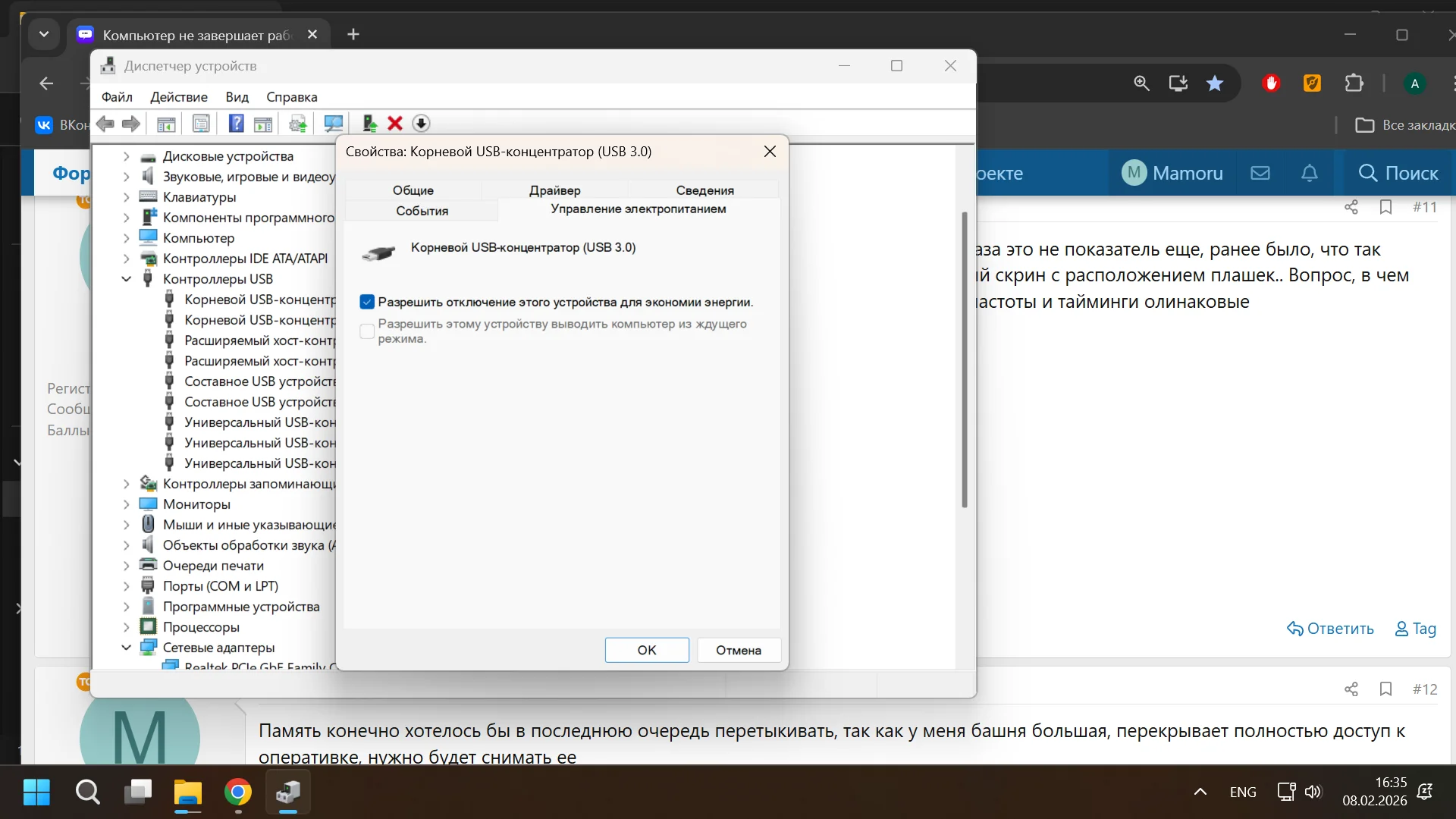
Task: Click the notifications bell icon on forum
Action: (1309, 174)
